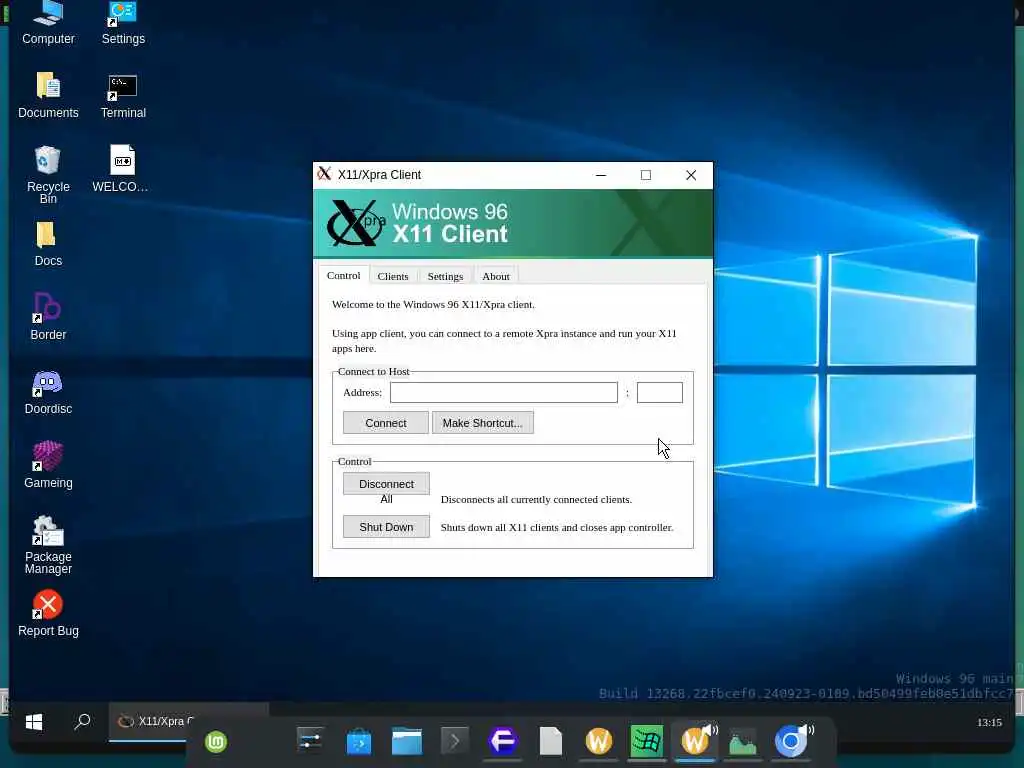This screenshot has height=768, width=1024.
Task: Open the blue file manager folder icon
Action: [407, 742]
